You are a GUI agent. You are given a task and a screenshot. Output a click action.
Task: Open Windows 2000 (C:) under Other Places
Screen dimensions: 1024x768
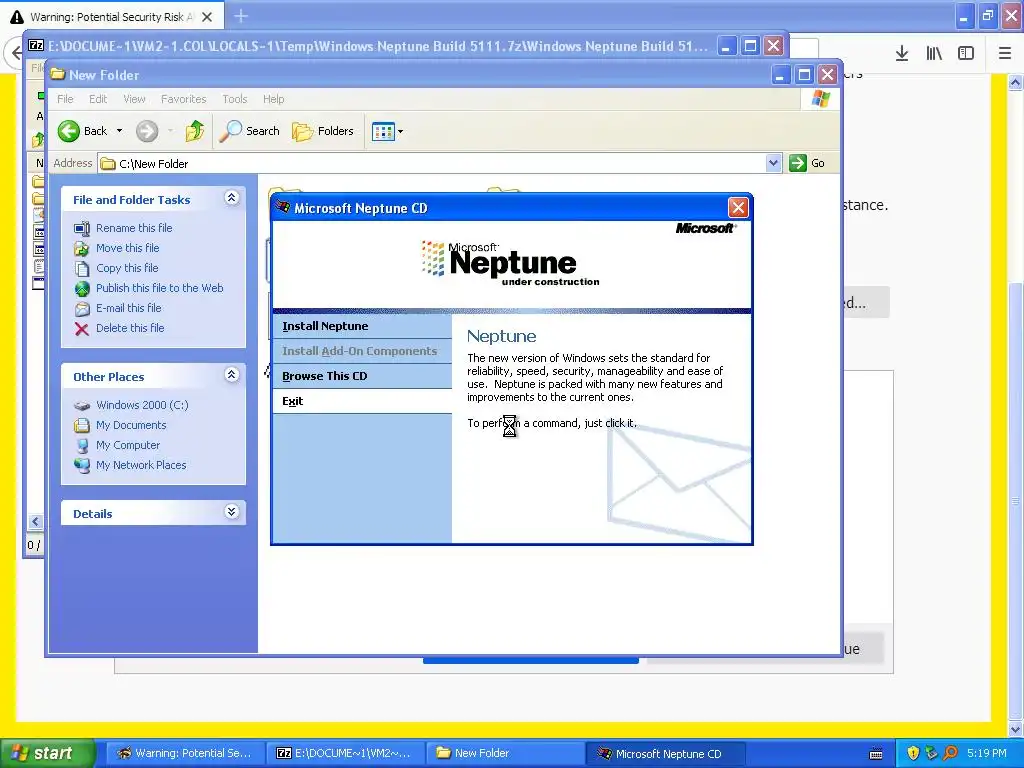pos(142,405)
